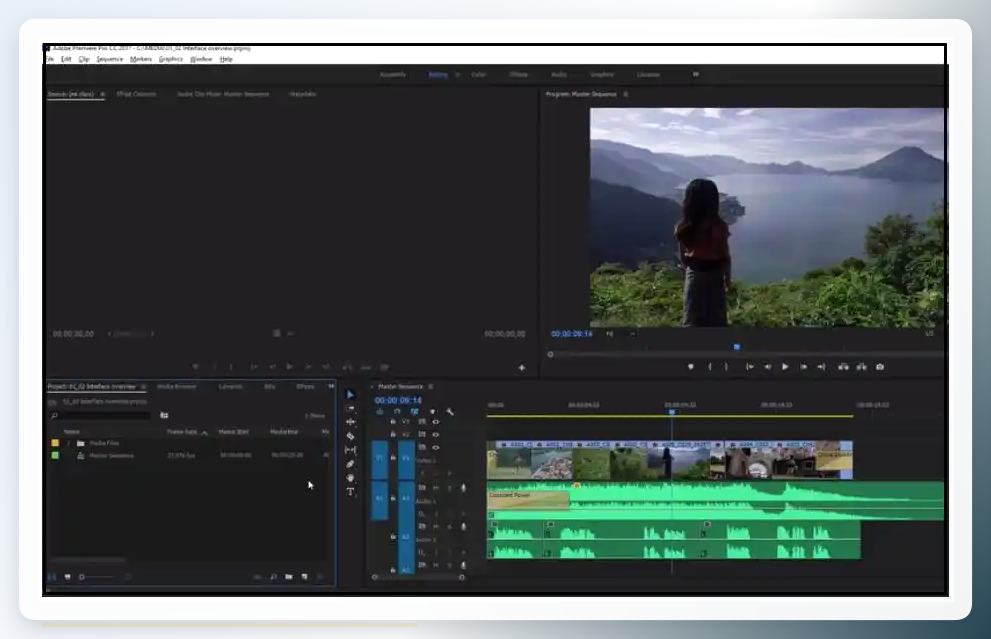Expand the Media Files bin

(x=68, y=443)
